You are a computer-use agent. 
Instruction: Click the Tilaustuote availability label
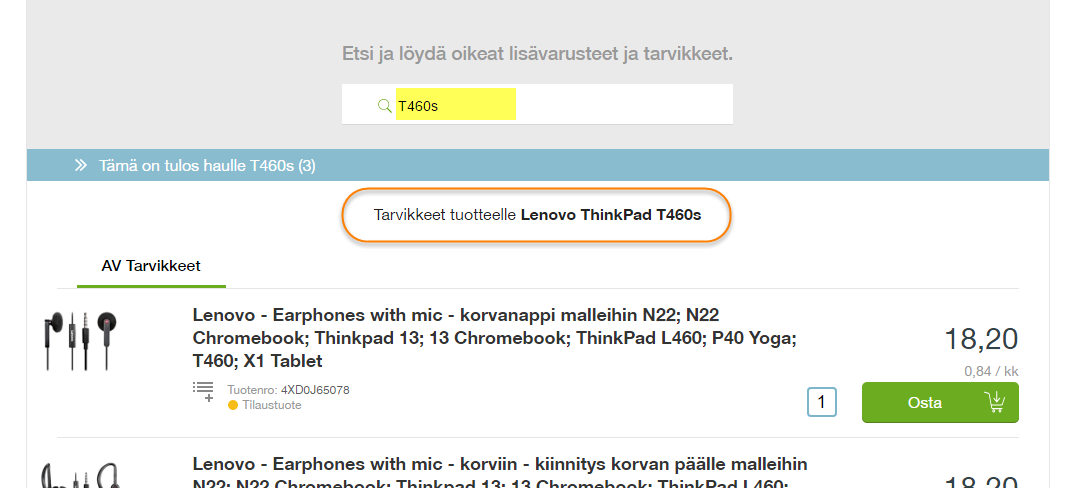[271, 405]
